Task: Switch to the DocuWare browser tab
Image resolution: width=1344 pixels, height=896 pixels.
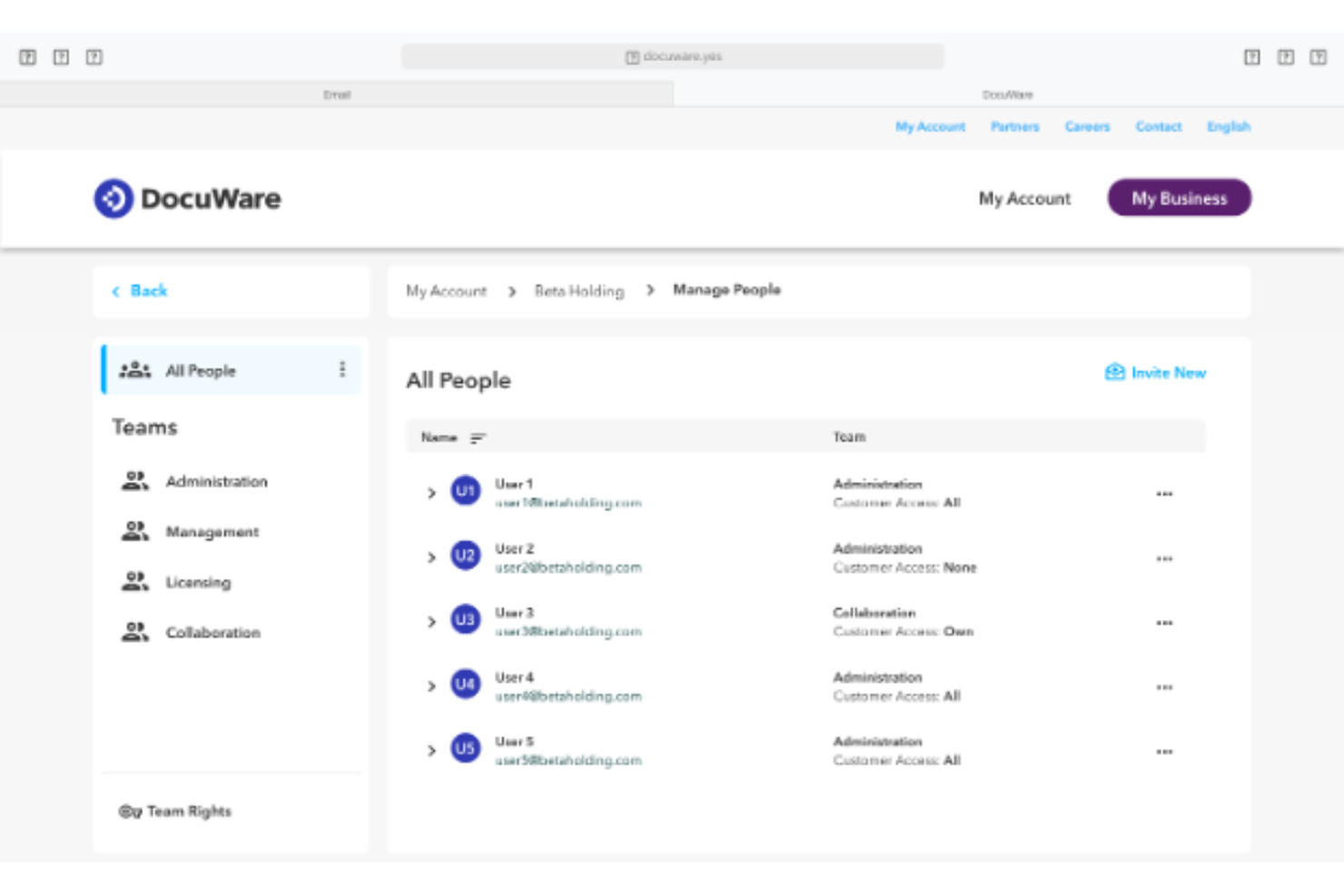Action: click(1008, 94)
